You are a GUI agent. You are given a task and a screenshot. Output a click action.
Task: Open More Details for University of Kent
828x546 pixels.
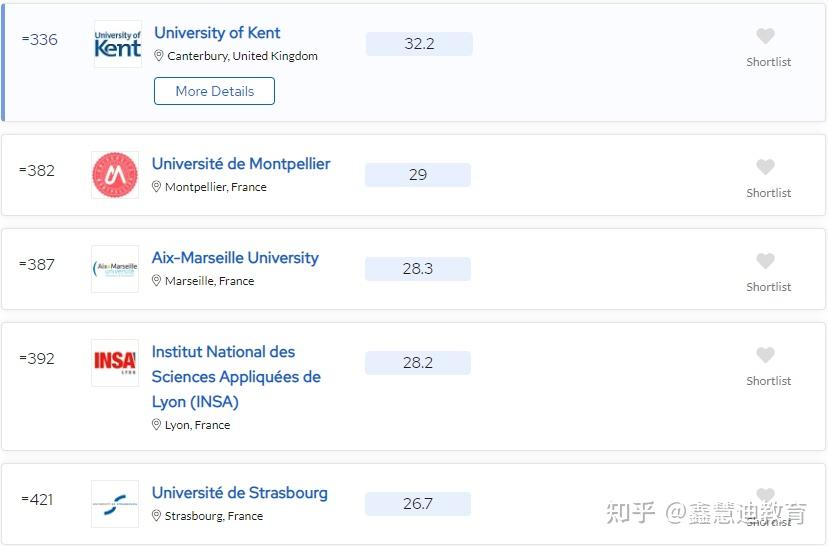(x=214, y=91)
